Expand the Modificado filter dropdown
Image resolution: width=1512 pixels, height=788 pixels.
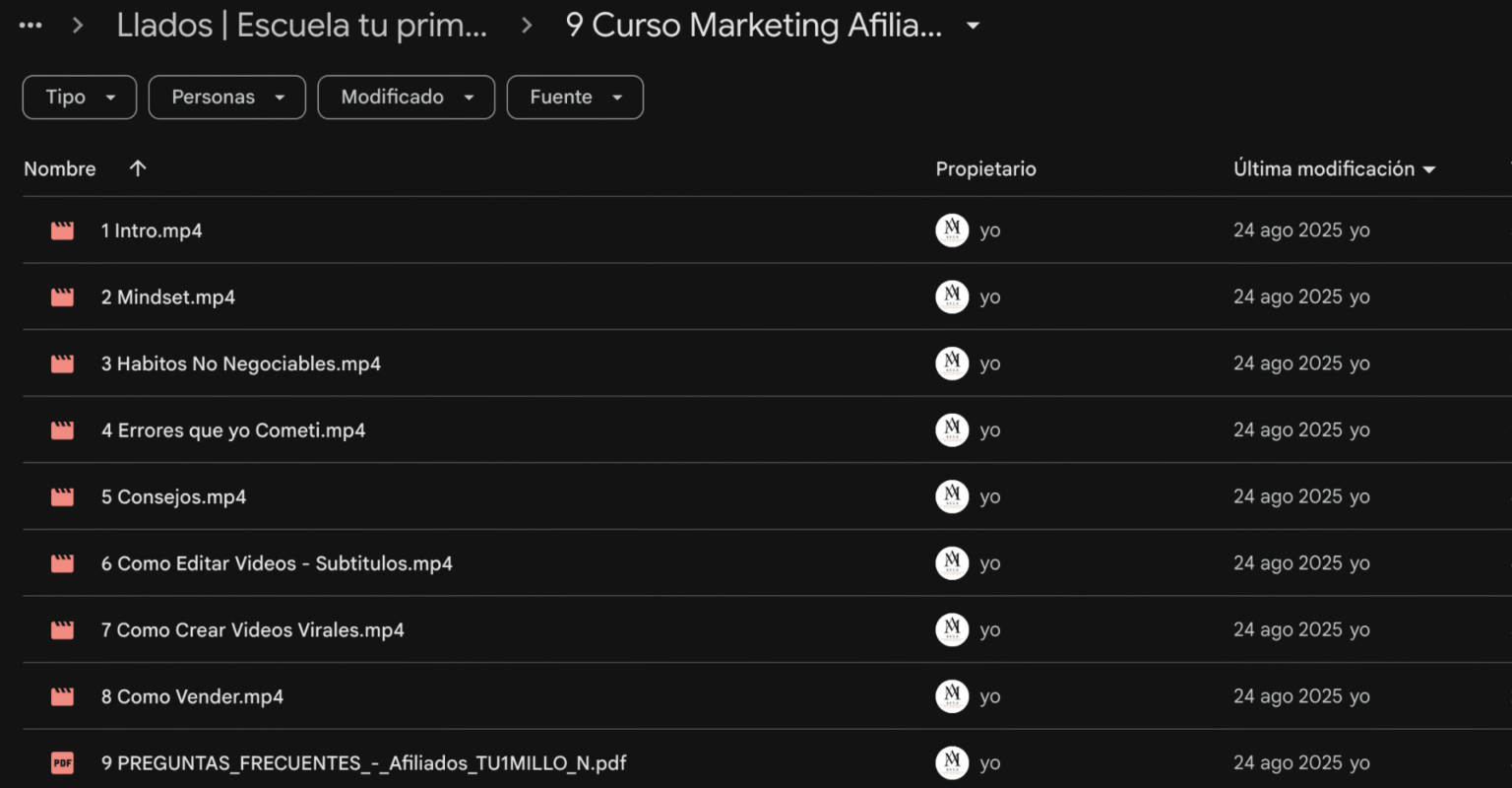click(407, 98)
